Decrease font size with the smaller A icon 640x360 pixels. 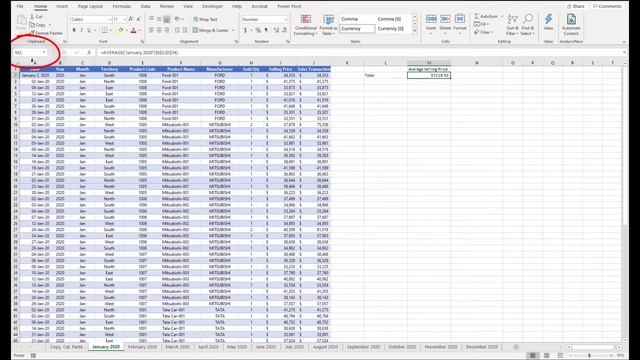click(x=138, y=19)
